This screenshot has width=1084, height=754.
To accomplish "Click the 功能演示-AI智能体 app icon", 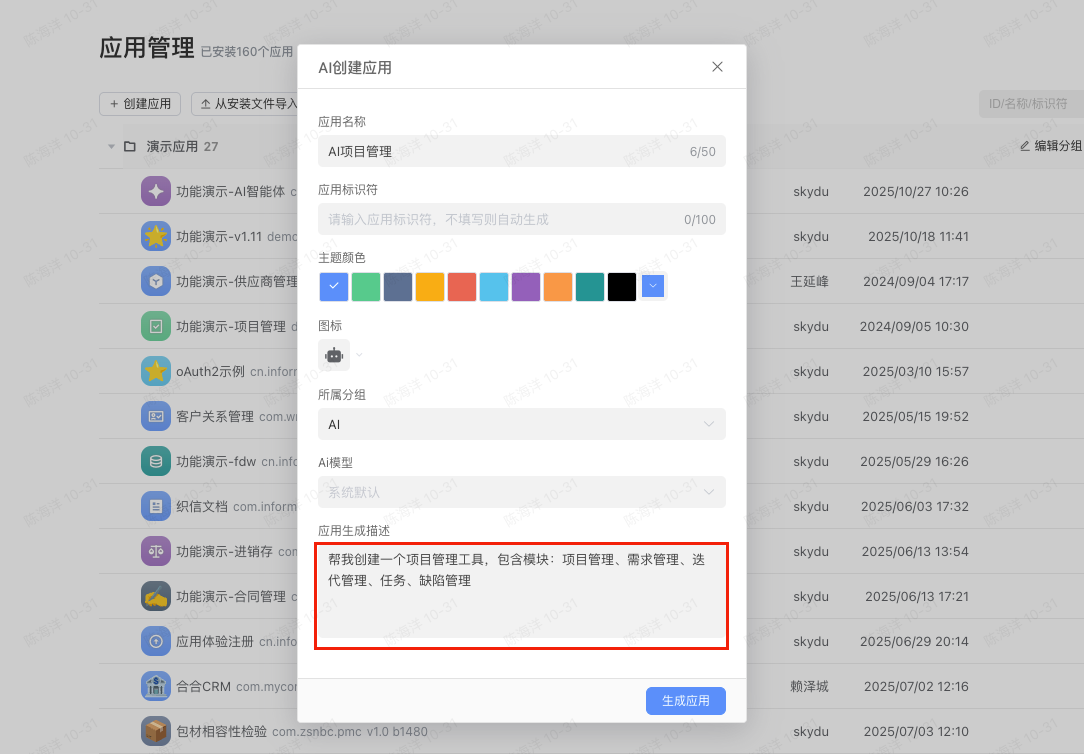I will tap(156, 191).
